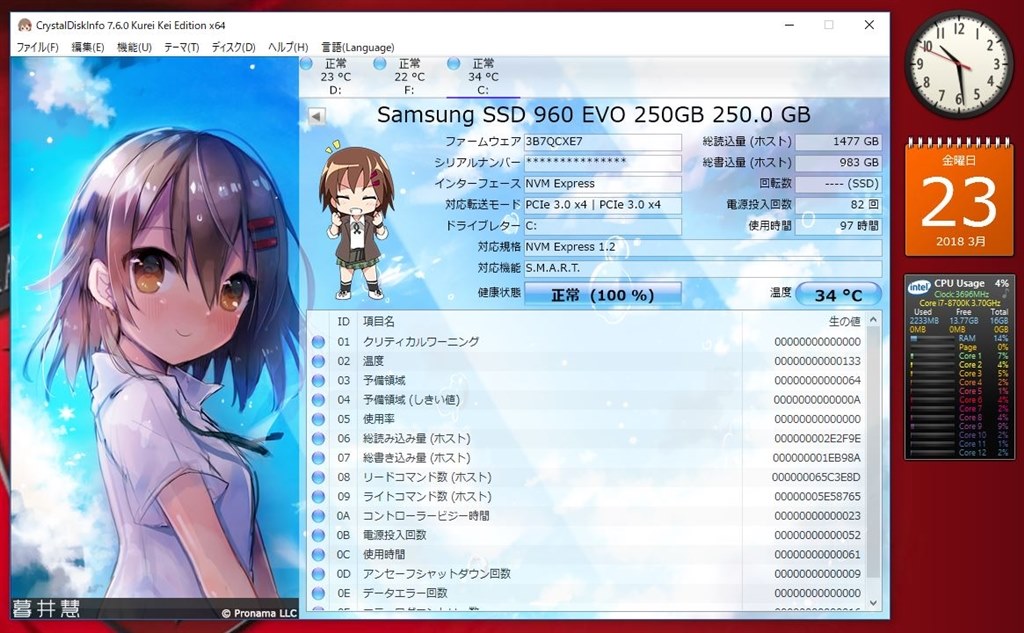Switch to the D: disk tab
This screenshot has height=633, width=1024.
[335, 77]
